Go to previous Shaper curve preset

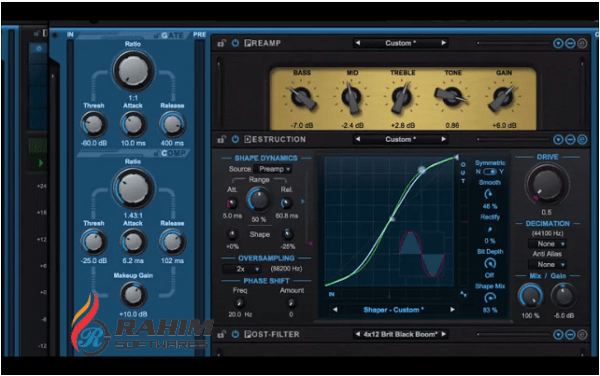(x=335, y=309)
